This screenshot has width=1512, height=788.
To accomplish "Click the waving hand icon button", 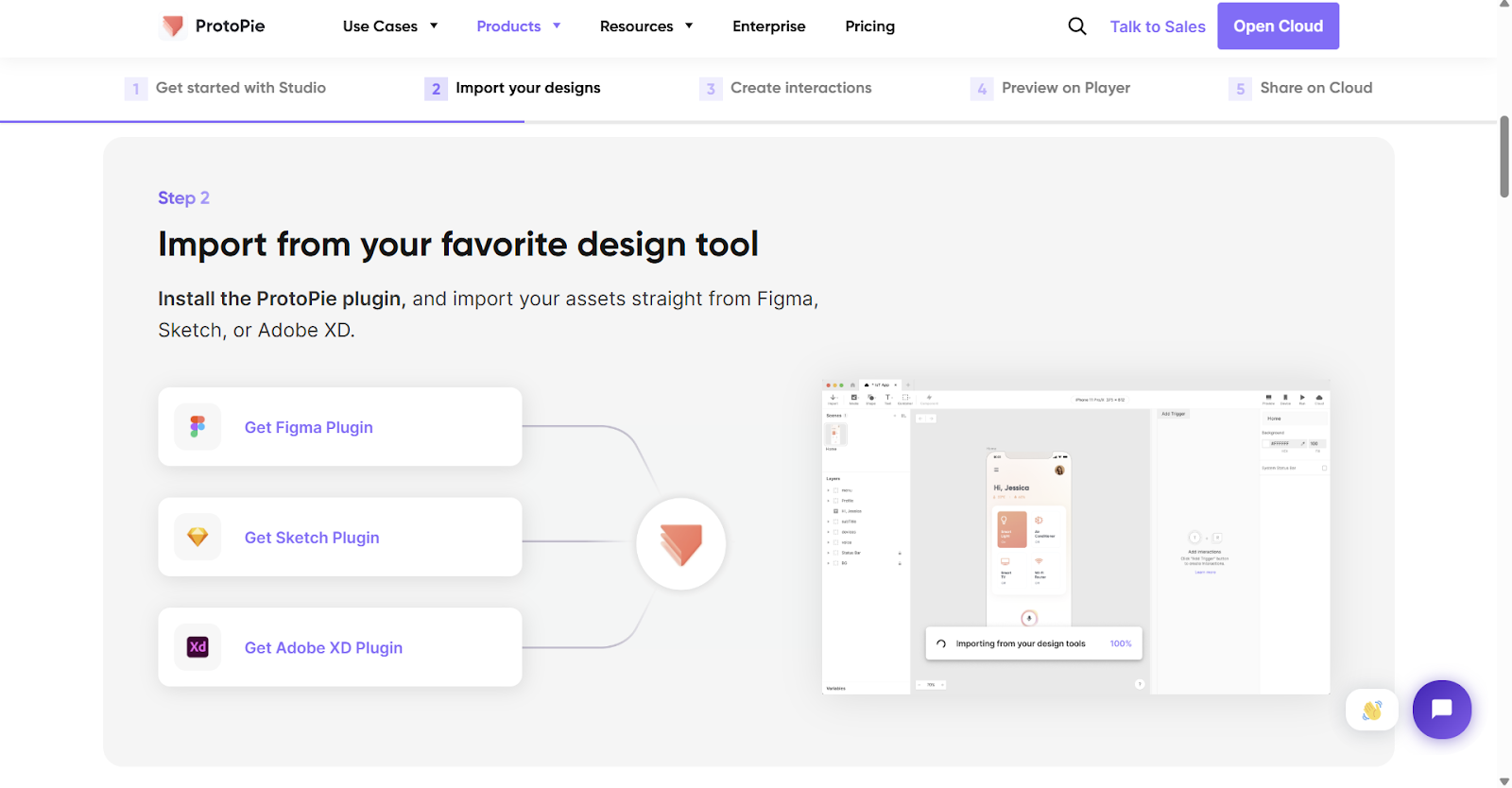I will click(1371, 710).
